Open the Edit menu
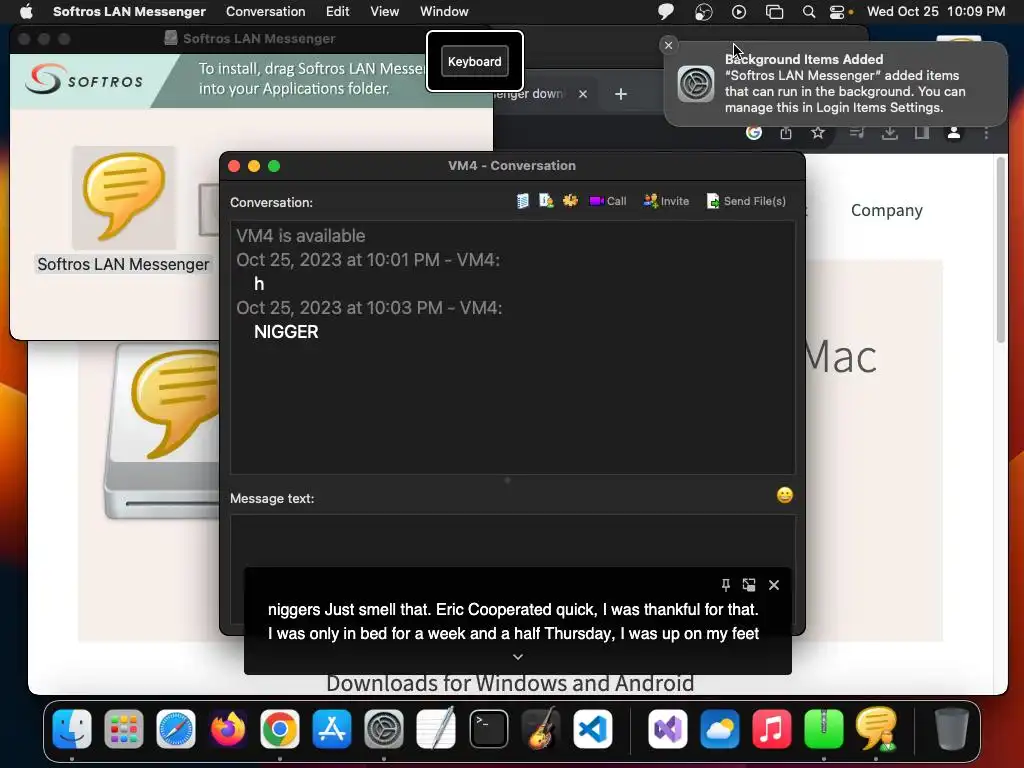The width and height of the screenshot is (1024, 768). [338, 11]
